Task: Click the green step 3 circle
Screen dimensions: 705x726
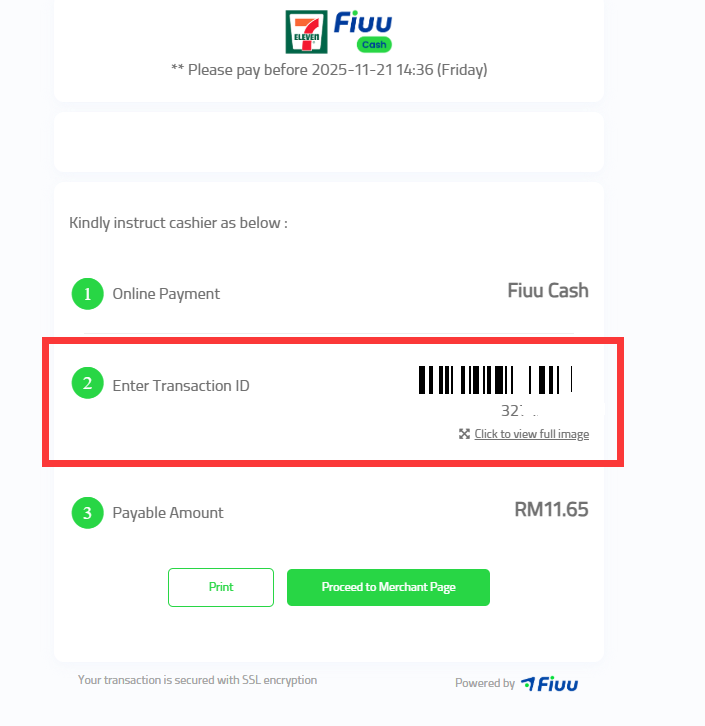Action: pos(88,513)
